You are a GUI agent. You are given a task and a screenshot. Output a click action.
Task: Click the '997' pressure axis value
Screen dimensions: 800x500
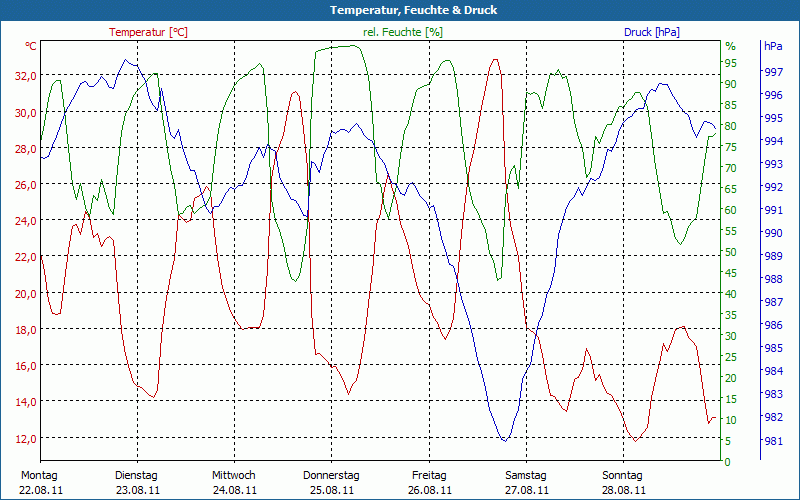[x=774, y=72]
